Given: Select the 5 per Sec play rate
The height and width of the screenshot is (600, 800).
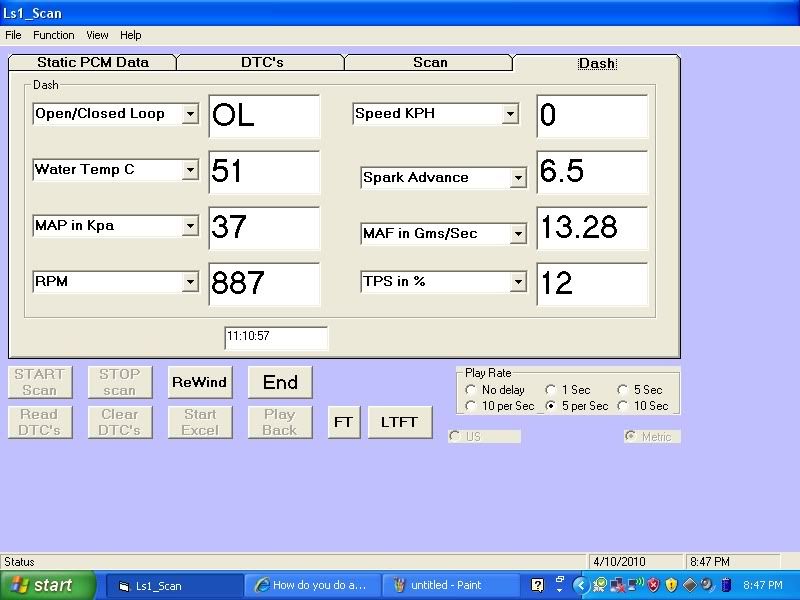Looking at the screenshot, I should tap(551, 406).
